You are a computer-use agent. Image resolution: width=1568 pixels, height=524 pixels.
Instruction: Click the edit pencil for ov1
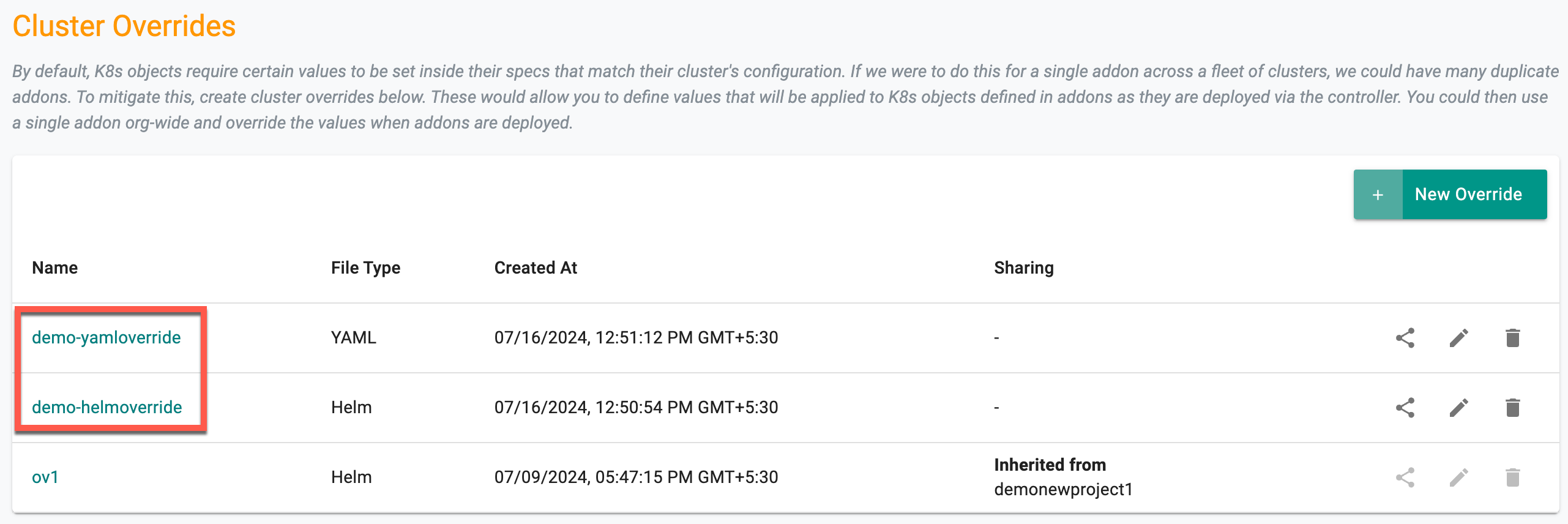click(1459, 477)
